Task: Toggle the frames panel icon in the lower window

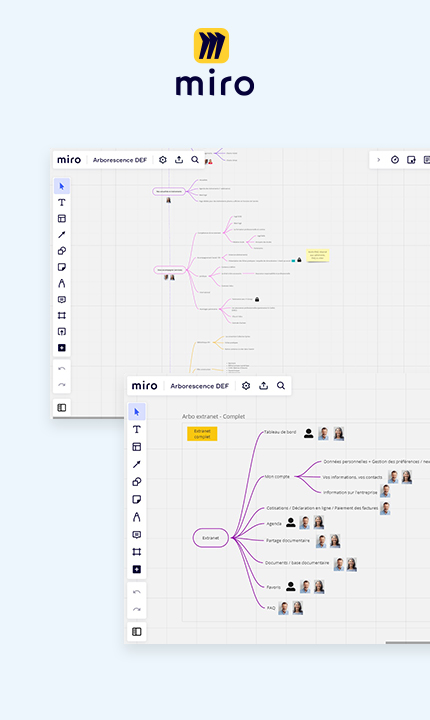Action: coord(136,632)
